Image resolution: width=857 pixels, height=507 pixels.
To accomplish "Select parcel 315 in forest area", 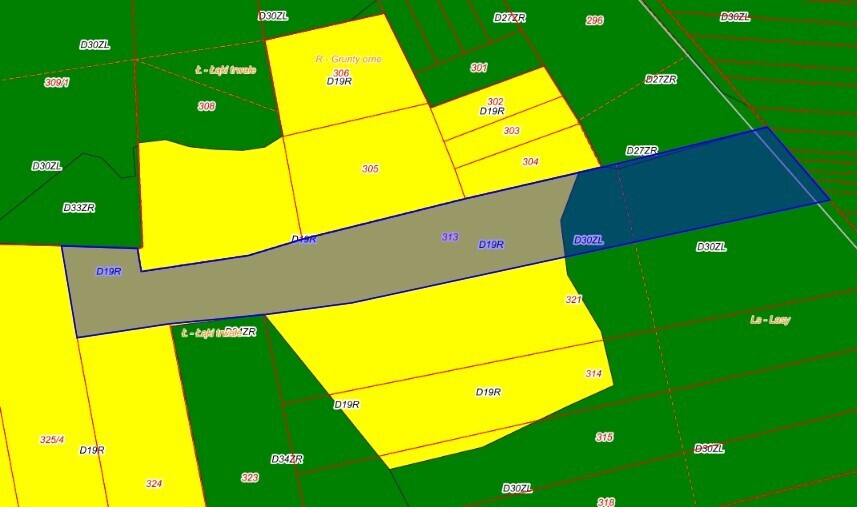I will tap(604, 438).
